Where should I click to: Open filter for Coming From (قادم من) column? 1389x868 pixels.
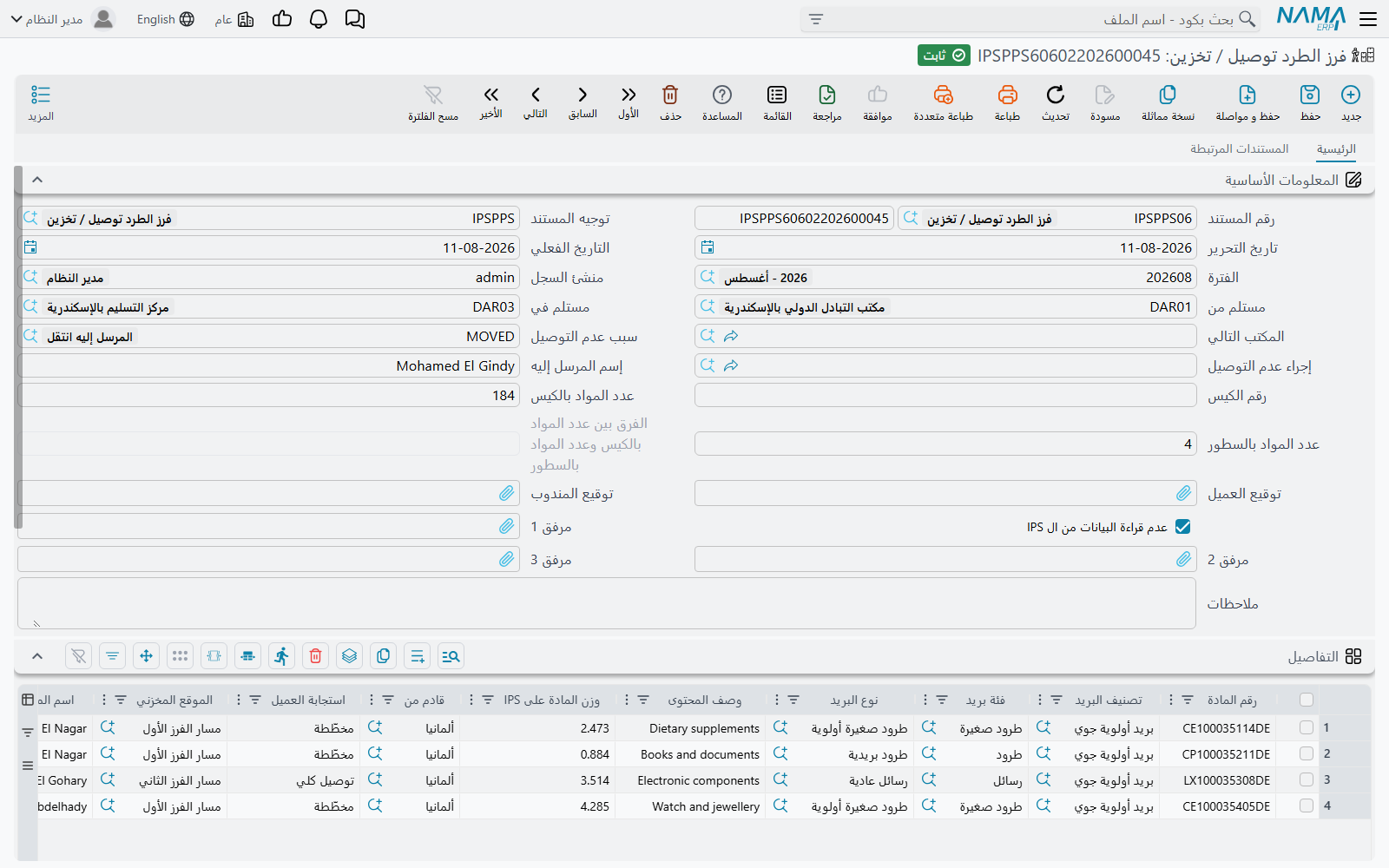point(388,700)
